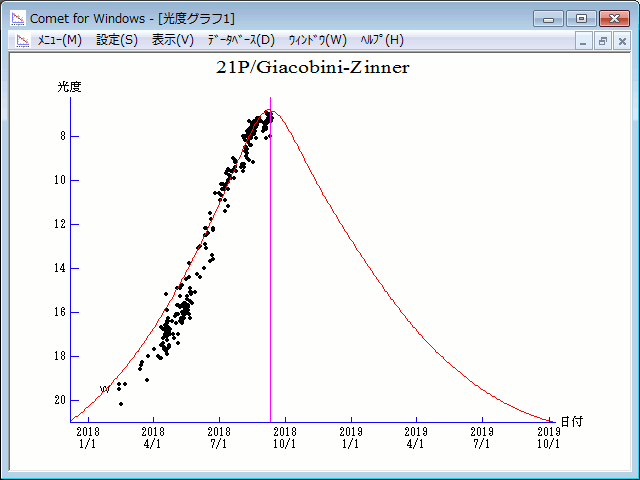The width and height of the screenshot is (640, 480).
Task: Click the 日付 date axis label
Action: [x=571, y=422]
